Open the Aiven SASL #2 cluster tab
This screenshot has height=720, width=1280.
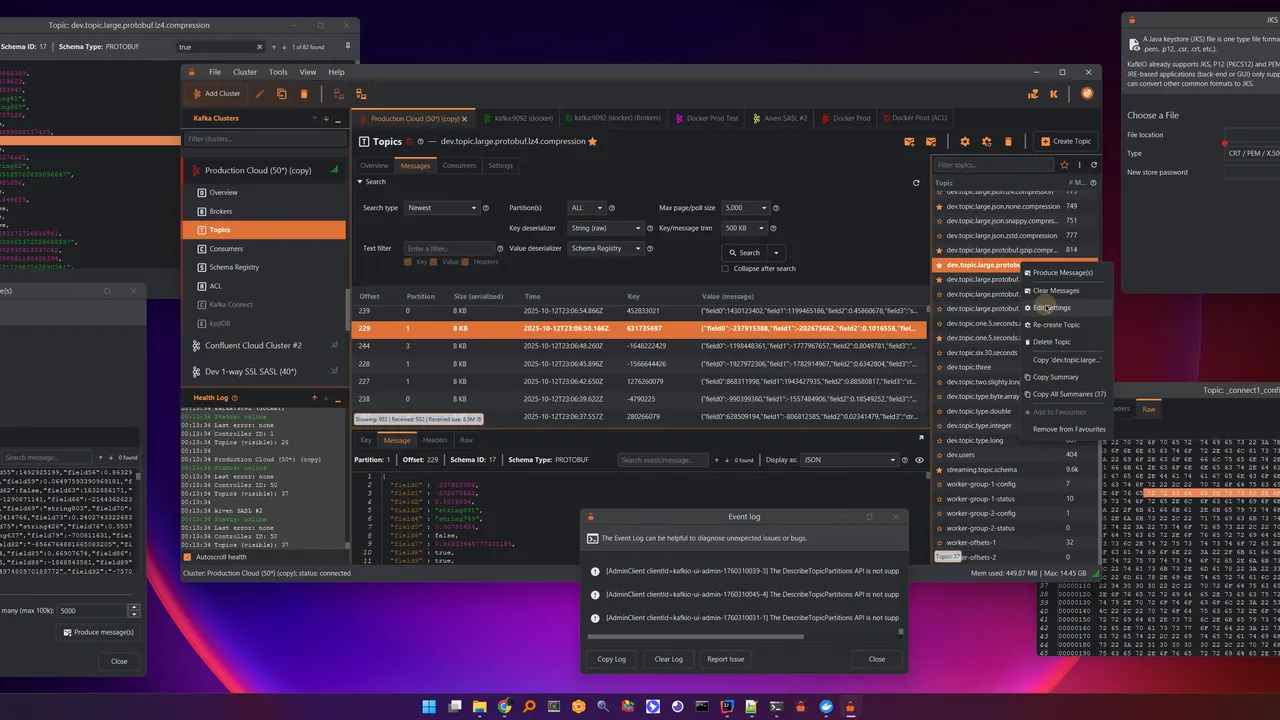click(x=780, y=118)
